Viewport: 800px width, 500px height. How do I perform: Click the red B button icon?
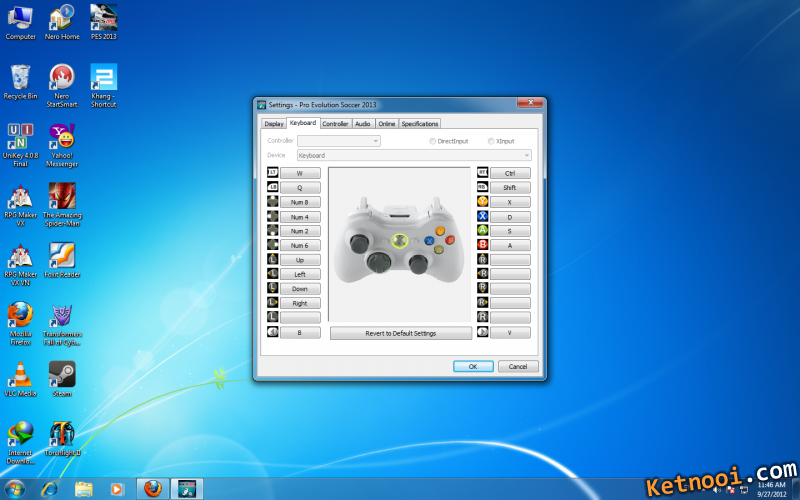point(482,245)
